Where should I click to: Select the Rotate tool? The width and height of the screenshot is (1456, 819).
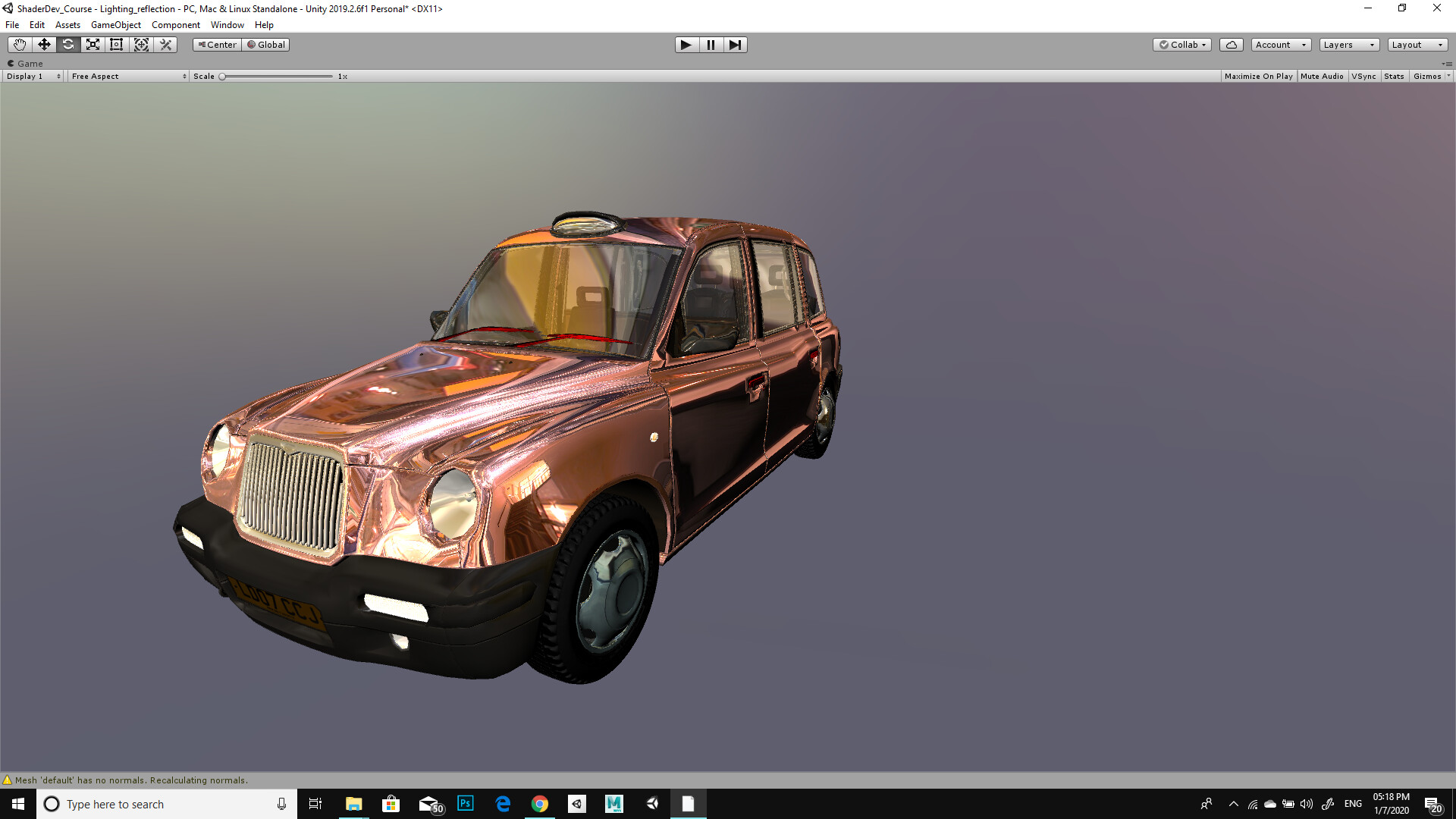coord(68,45)
